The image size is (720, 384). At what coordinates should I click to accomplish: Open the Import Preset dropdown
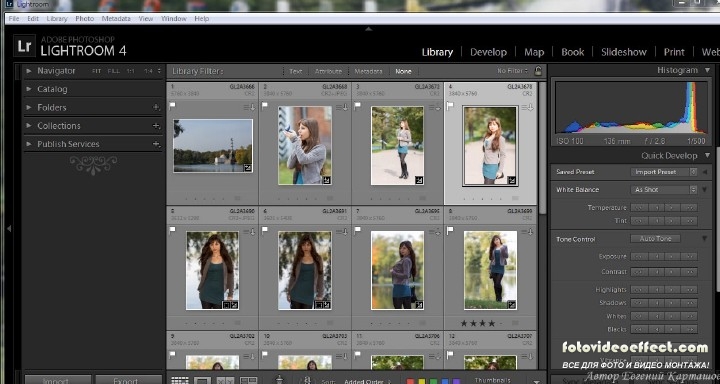664,172
